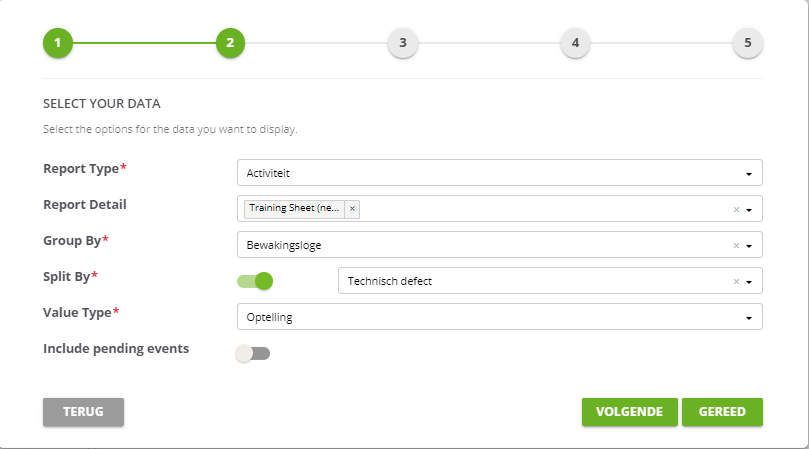Remove the Training Sheet tag

[352, 209]
